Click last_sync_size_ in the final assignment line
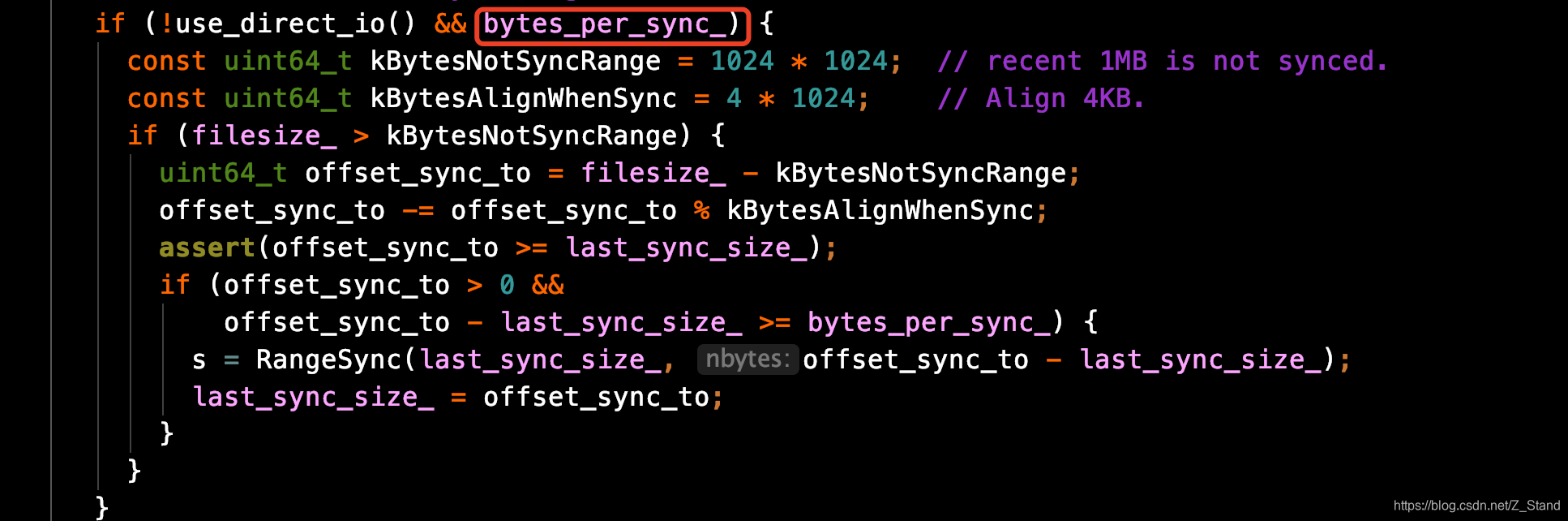The height and width of the screenshot is (521, 1568). click(x=314, y=397)
